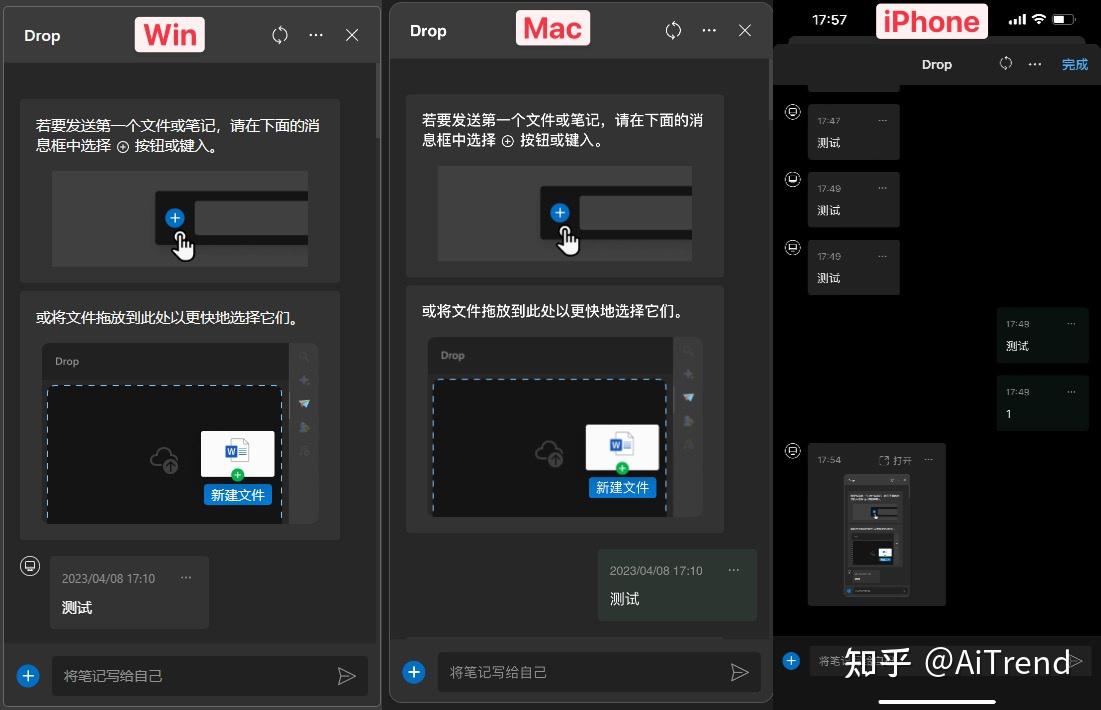Open the three-dot menu in Windows Drop header
Image resolution: width=1101 pixels, height=710 pixels.
tap(316, 34)
